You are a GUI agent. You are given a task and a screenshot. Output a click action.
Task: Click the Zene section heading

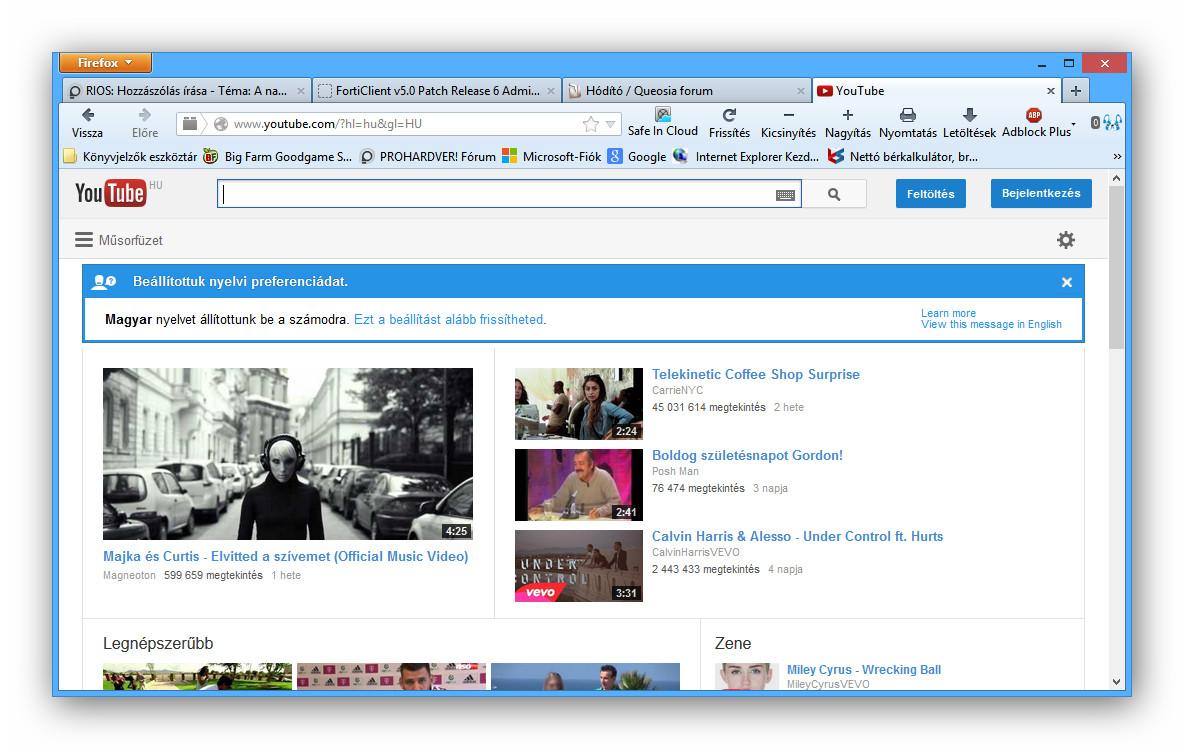point(732,643)
